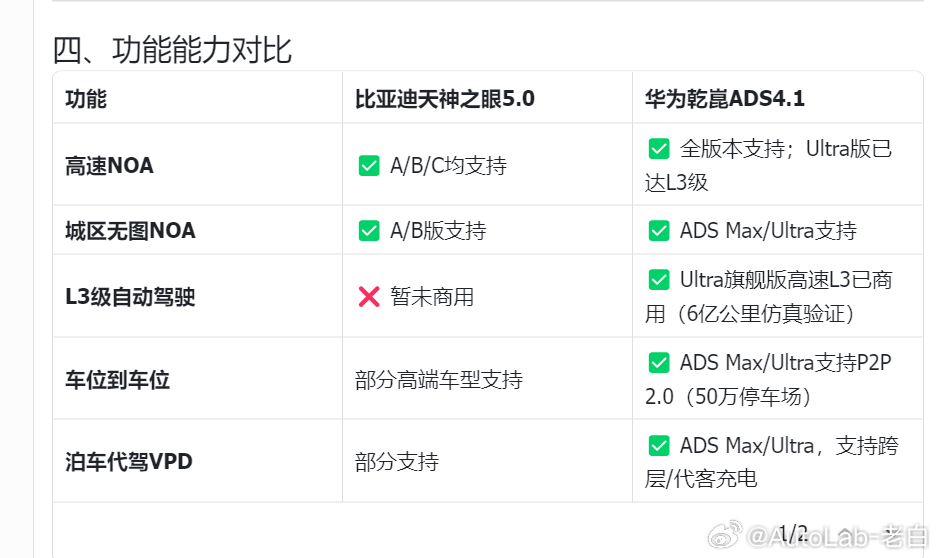Select the 高速NOA row label

pyautogui.click(x=109, y=166)
